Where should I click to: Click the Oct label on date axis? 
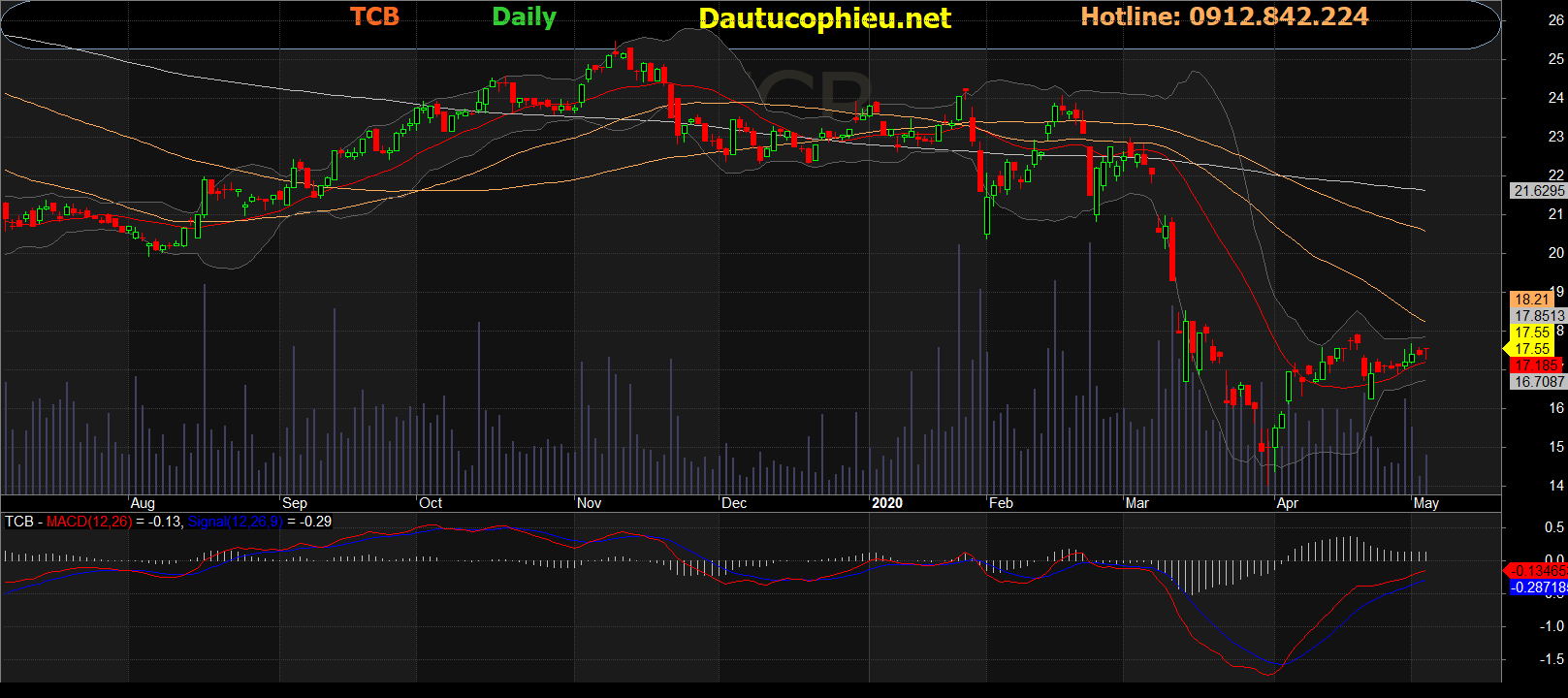[431, 503]
